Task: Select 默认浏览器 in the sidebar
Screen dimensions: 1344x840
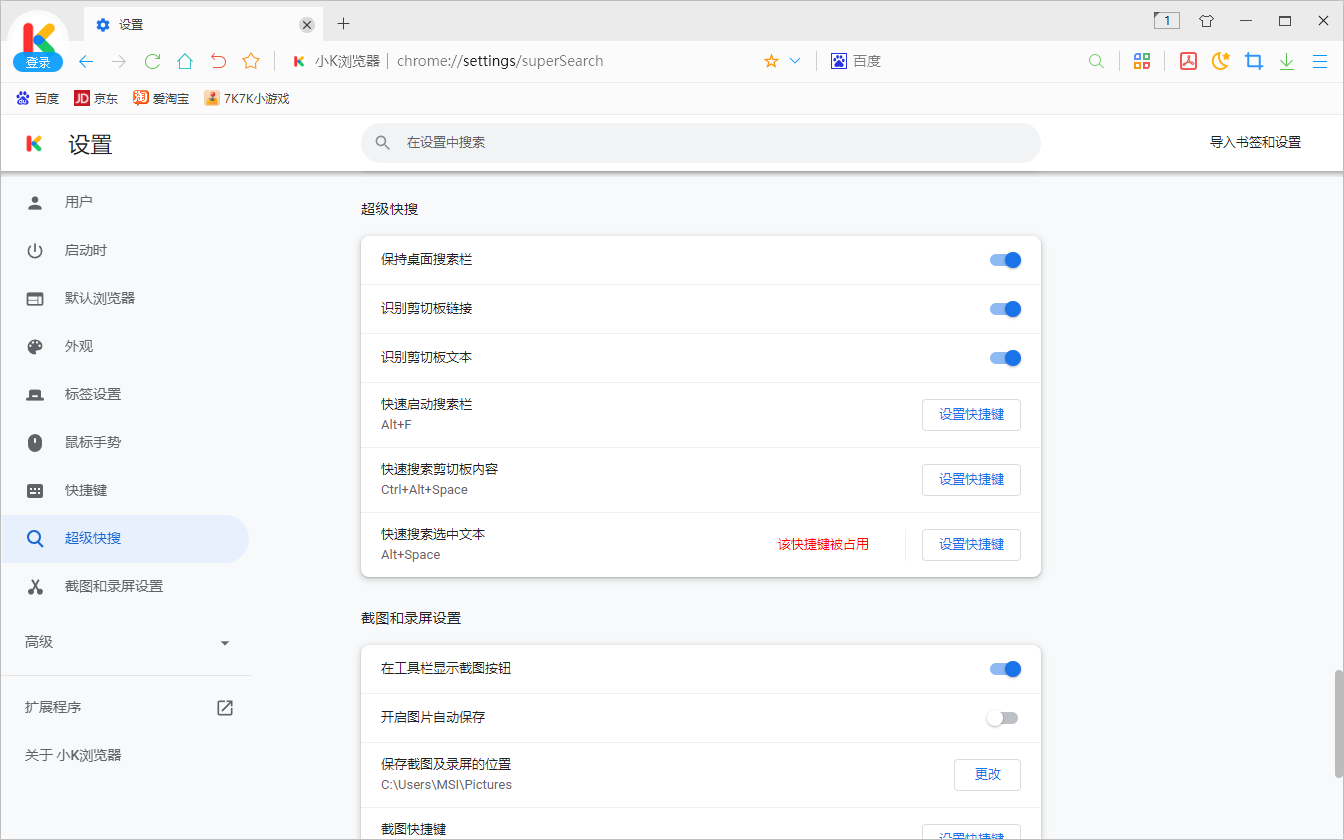Action: 125,298
